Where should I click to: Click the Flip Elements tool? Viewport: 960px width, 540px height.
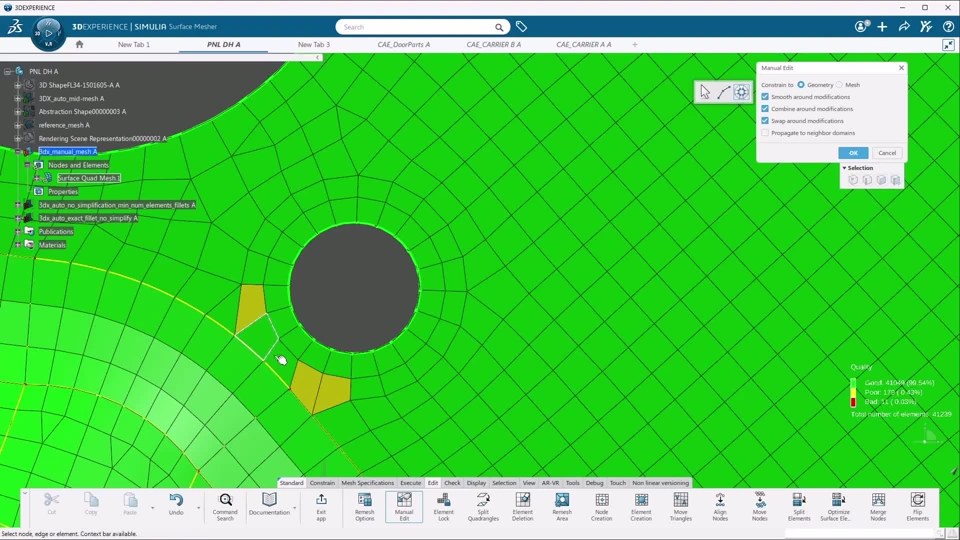(917, 506)
